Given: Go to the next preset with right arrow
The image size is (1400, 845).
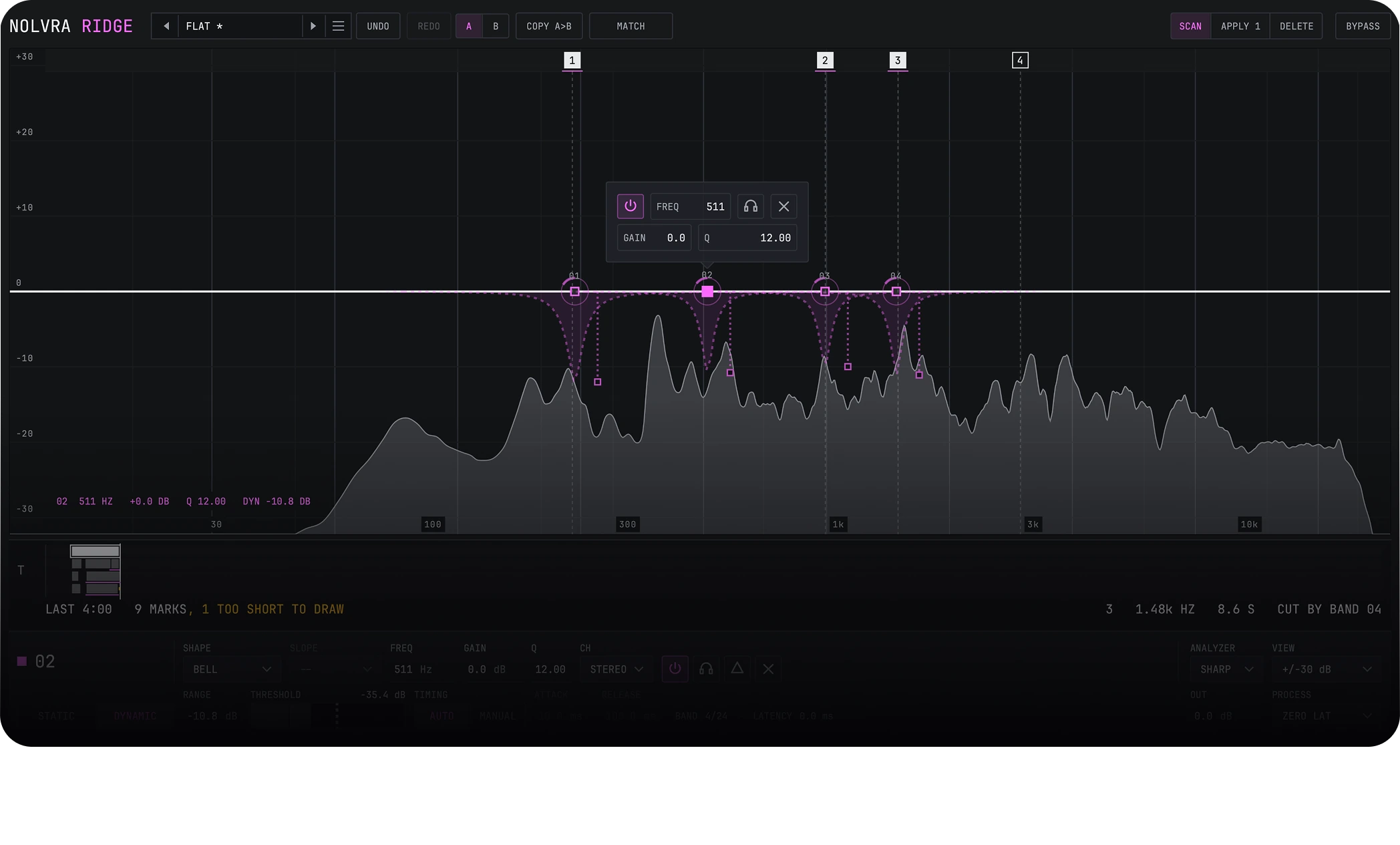Looking at the screenshot, I should 313,26.
